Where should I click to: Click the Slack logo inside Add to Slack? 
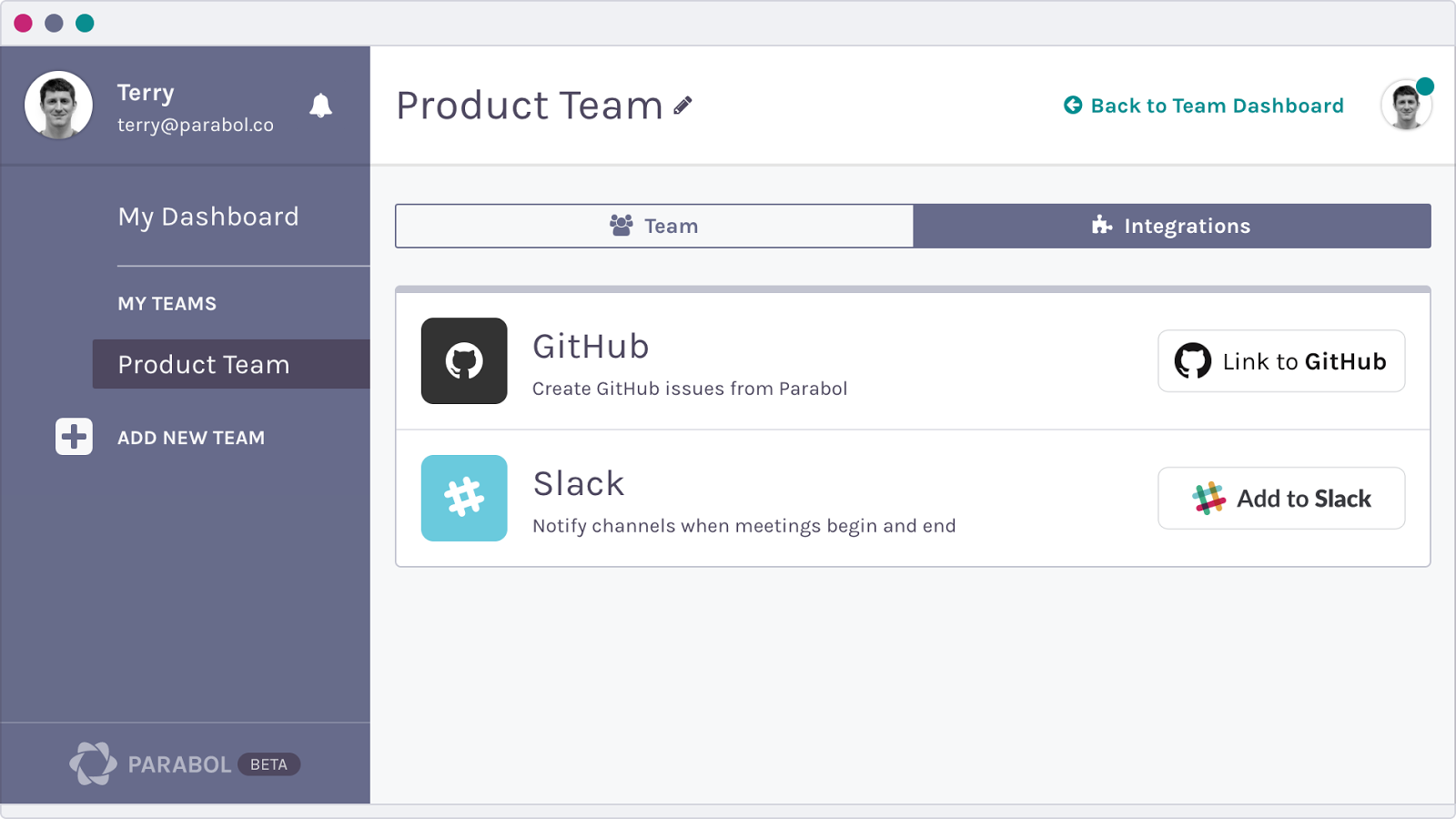pos(1207,498)
